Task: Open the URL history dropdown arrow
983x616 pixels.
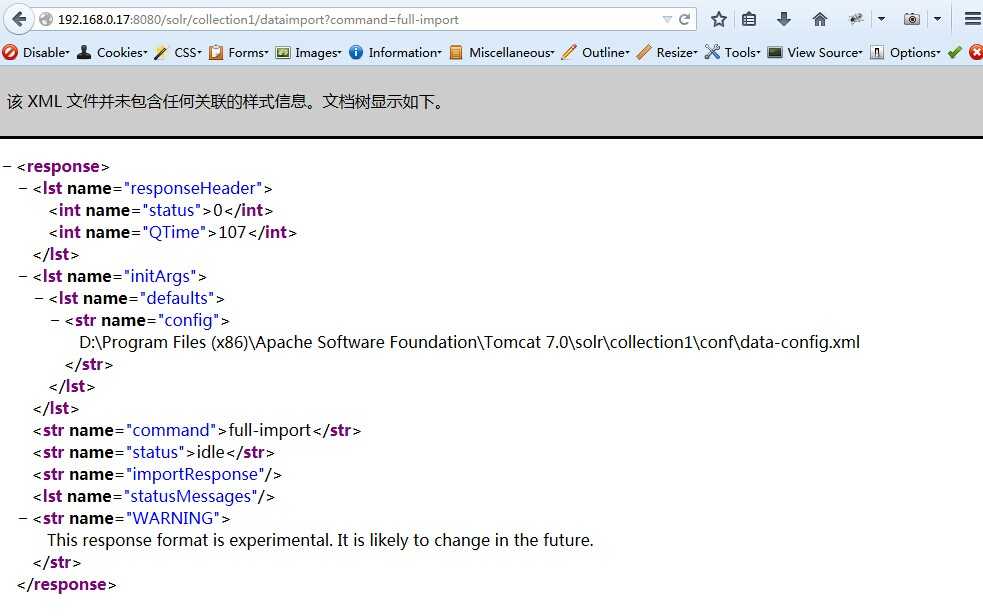Action: (x=667, y=19)
